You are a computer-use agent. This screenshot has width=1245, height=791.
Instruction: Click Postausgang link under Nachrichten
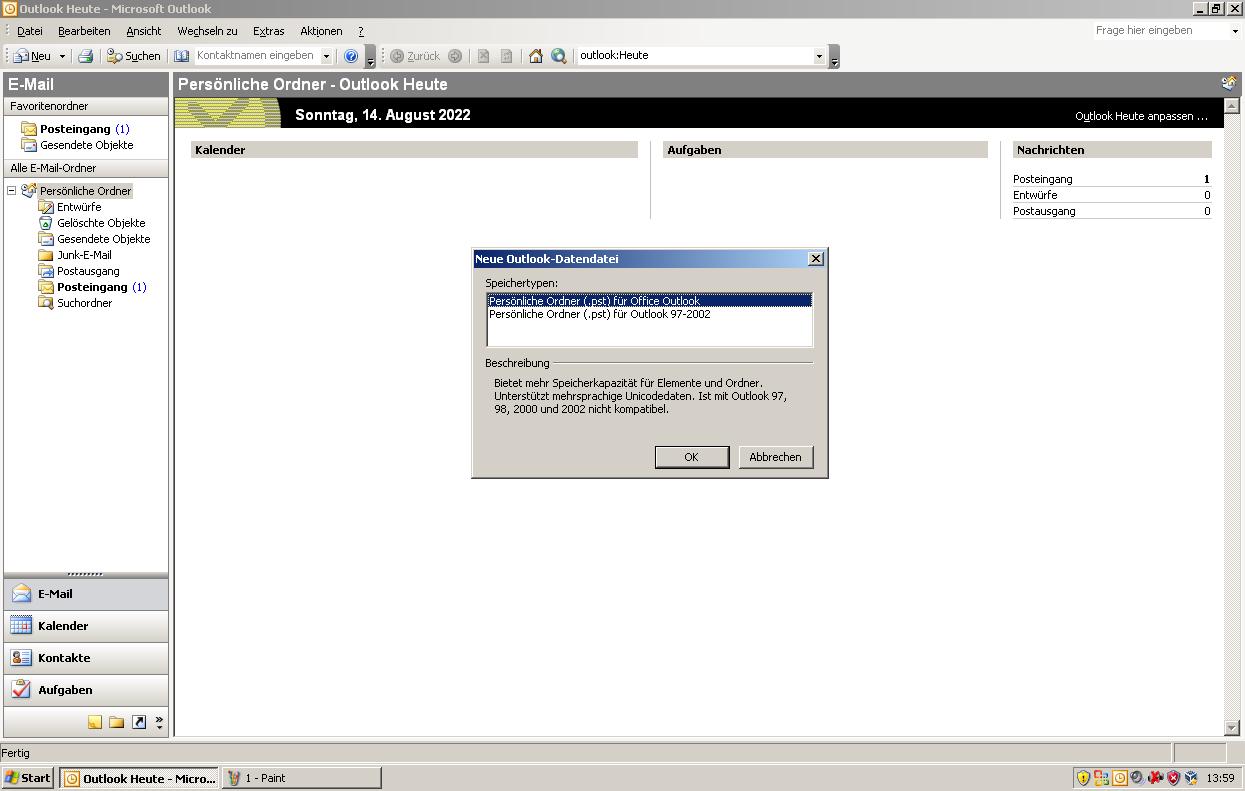click(x=1044, y=211)
